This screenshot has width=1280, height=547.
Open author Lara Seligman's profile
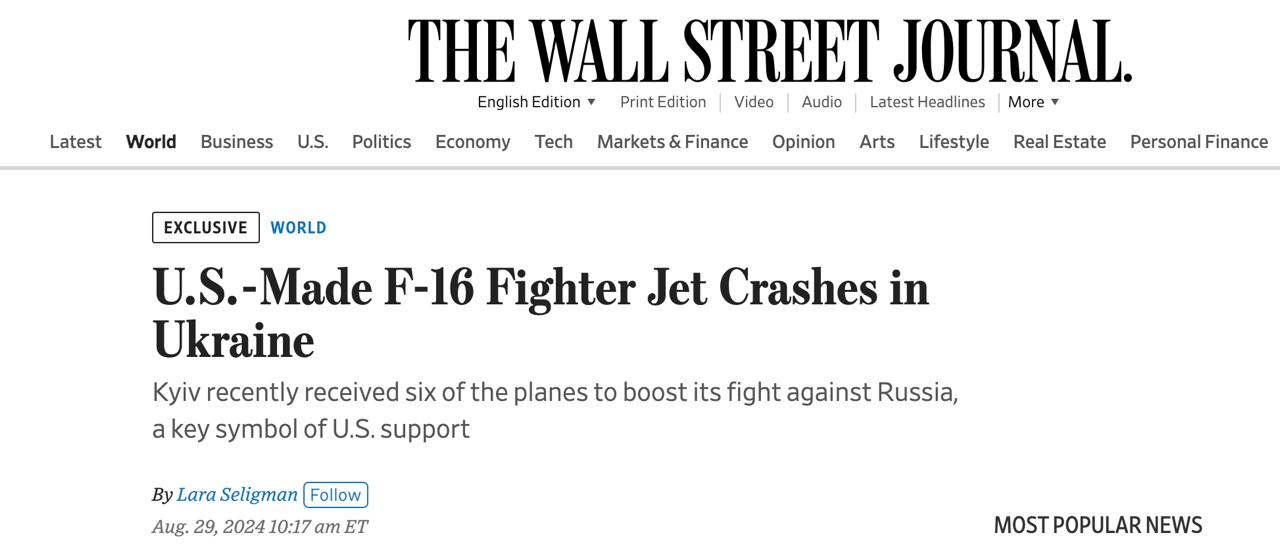237,495
